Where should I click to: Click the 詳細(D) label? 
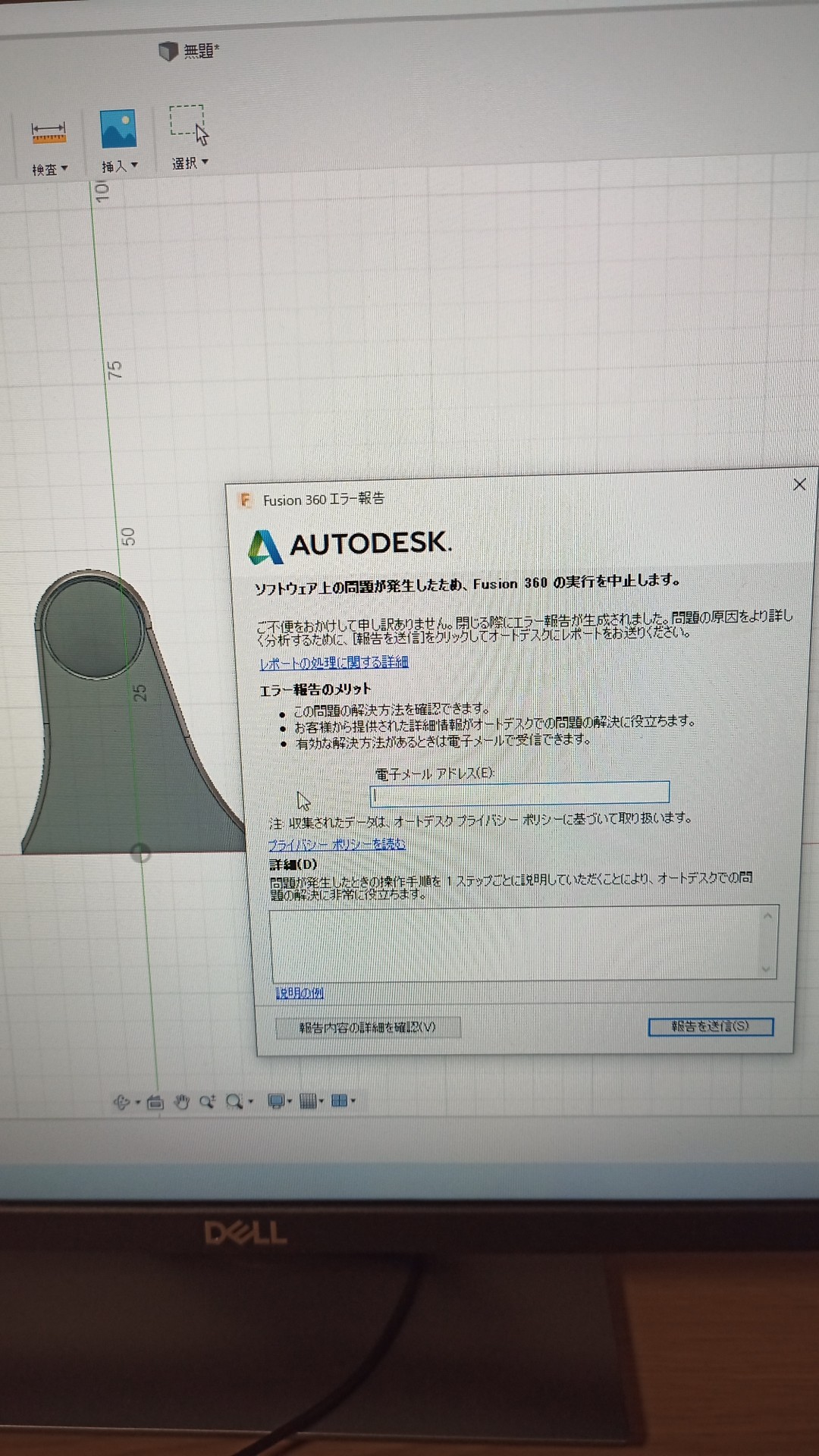(293, 864)
